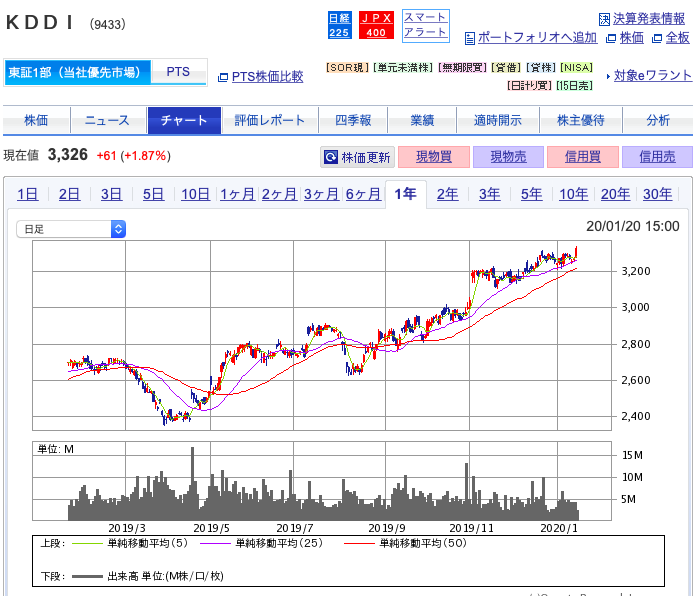Click the SOR現 tag
The height and width of the screenshot is (596, 700).
[347, 67]
